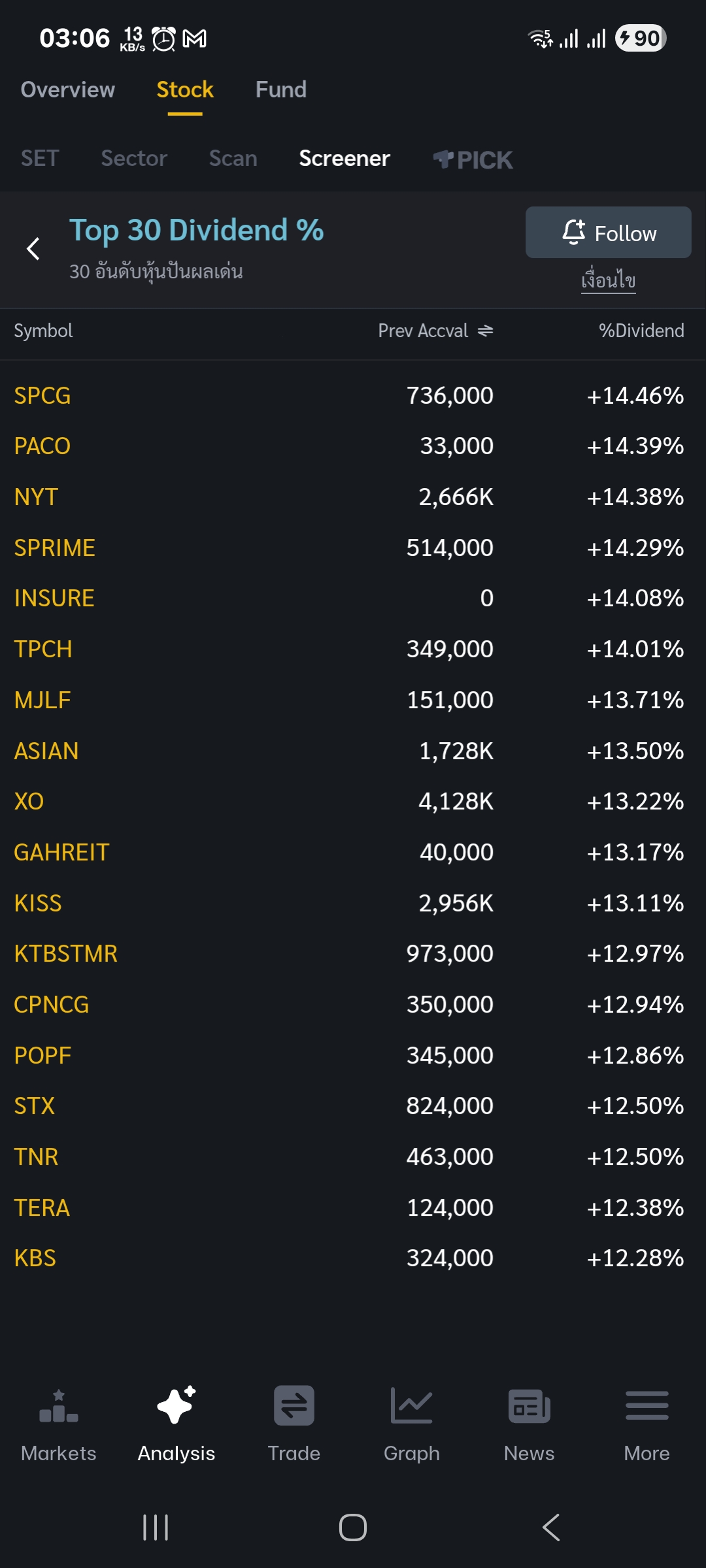Sort by the Symbol column header
Screen dimensions: 706x1568
43,331
